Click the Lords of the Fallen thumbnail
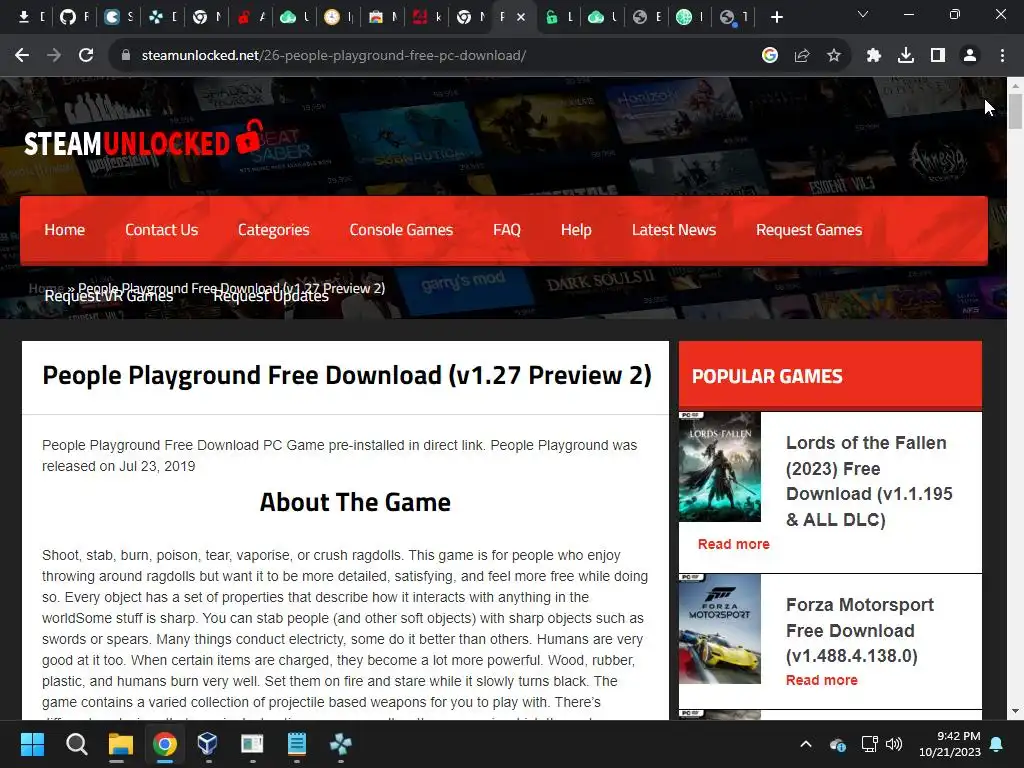The height and width of the screenshot is (768, 1024). [x=720, y=466]
